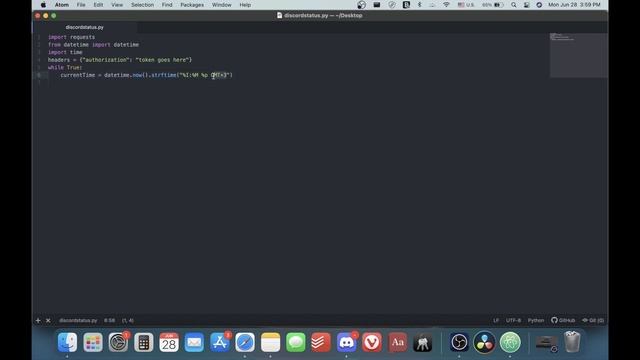Open Notes from the dock
640x360 pixels.
pos(270,342)
